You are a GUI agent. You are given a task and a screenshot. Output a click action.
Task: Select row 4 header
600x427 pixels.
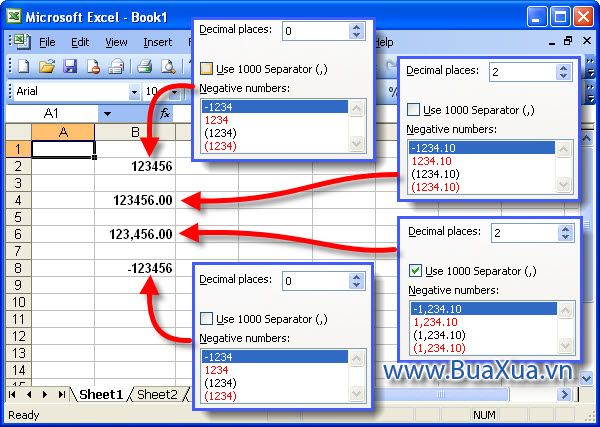coord(18,200)
